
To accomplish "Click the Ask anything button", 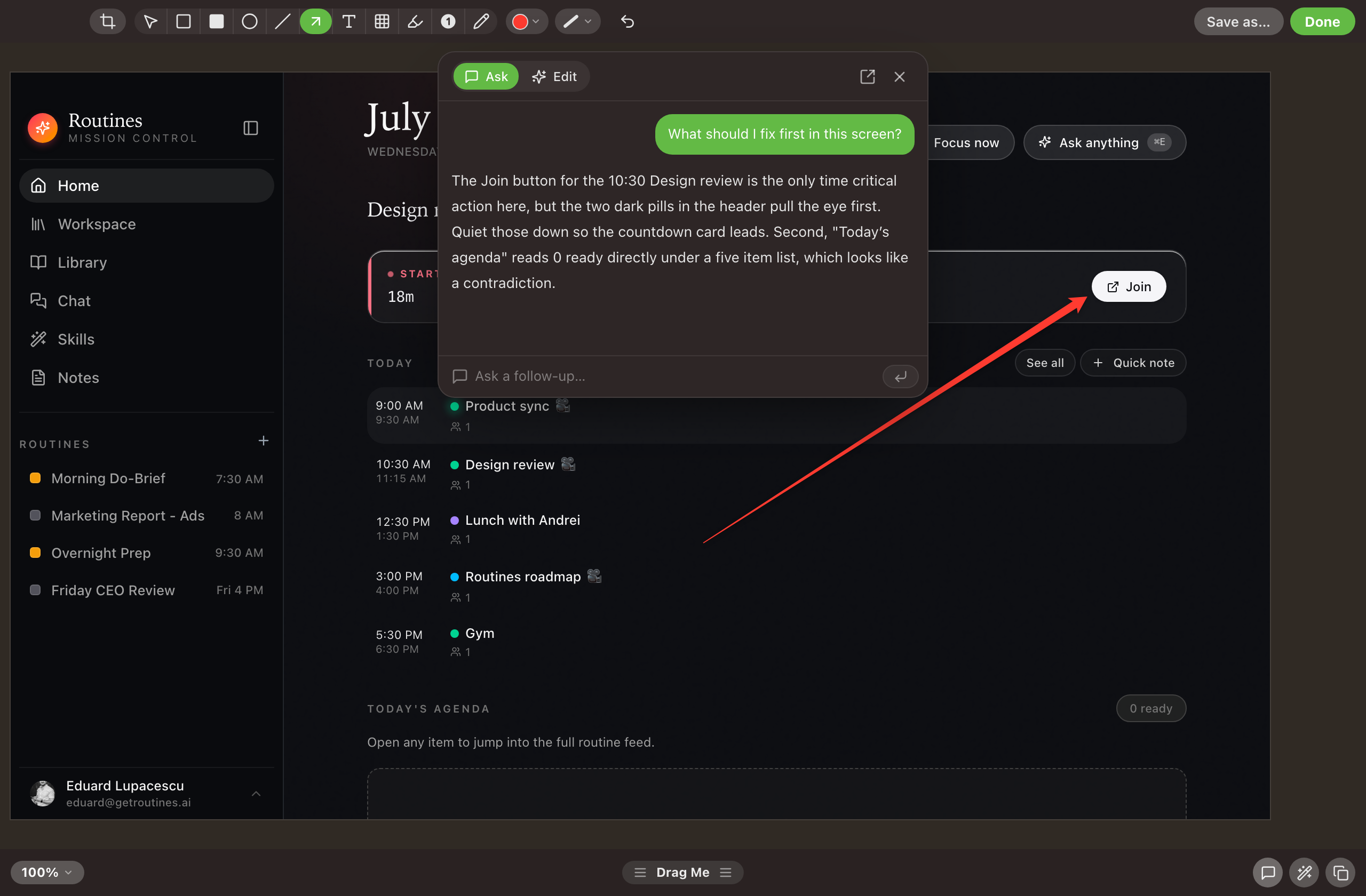I will click(x=1105, y=142).
